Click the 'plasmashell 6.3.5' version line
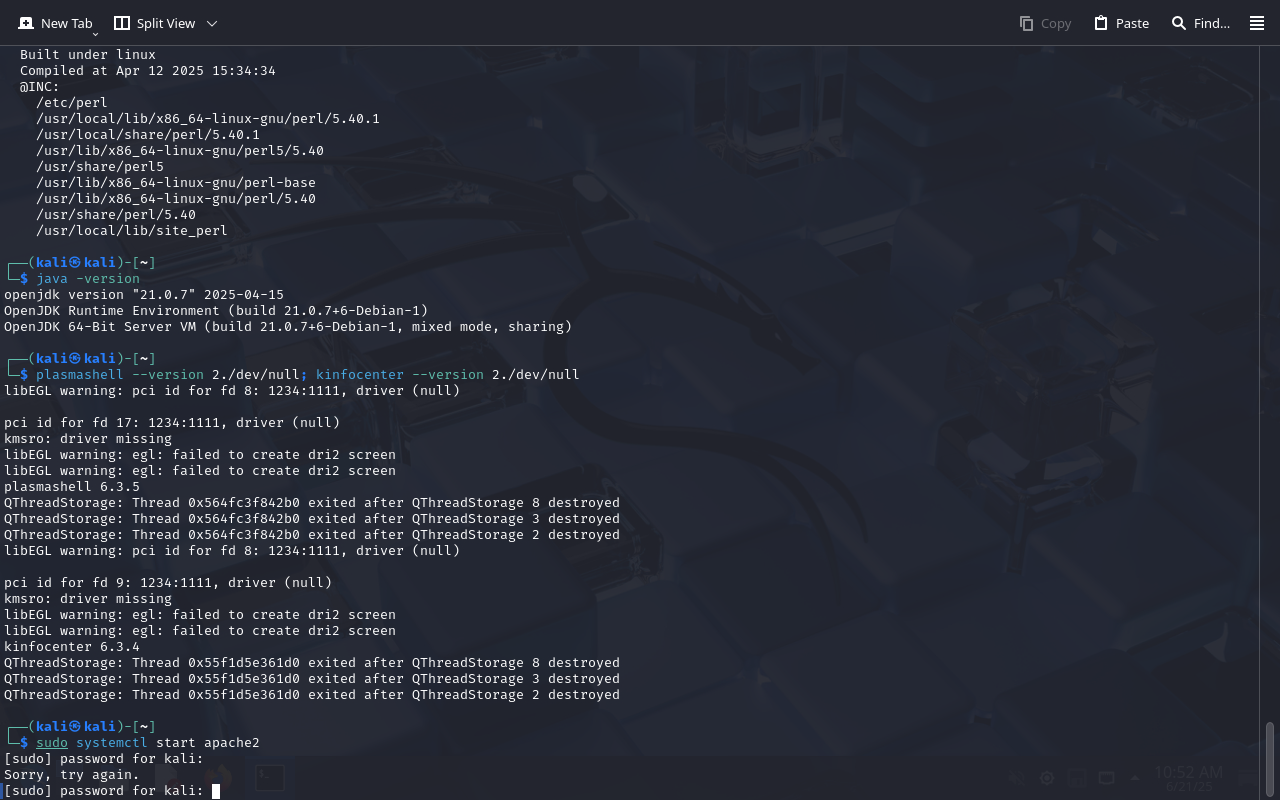Image resolution: width=1280 pixels, height=800 pixels. click(x=72, y=487)
